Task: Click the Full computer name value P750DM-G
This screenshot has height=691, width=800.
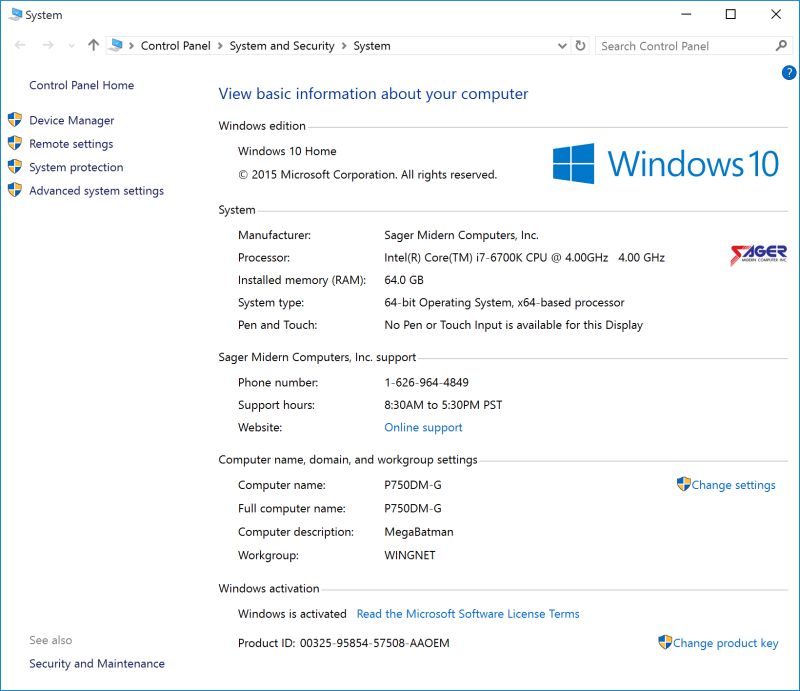Action: (x=413, y=508)
